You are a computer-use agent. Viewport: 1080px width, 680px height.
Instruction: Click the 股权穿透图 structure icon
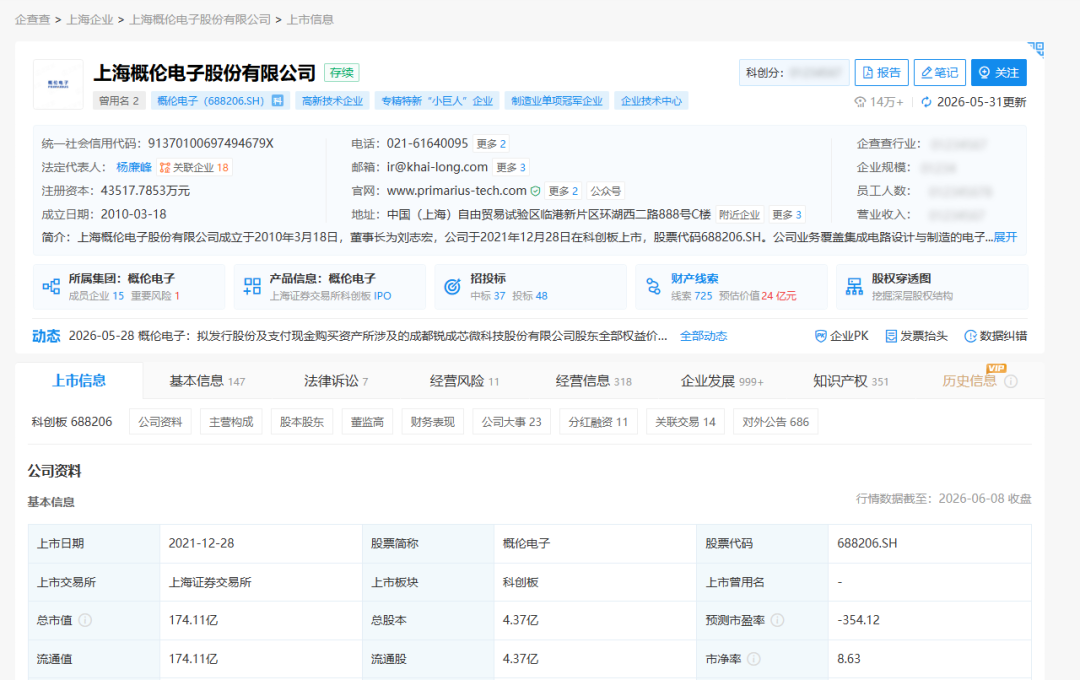click(x=854, y=287)
